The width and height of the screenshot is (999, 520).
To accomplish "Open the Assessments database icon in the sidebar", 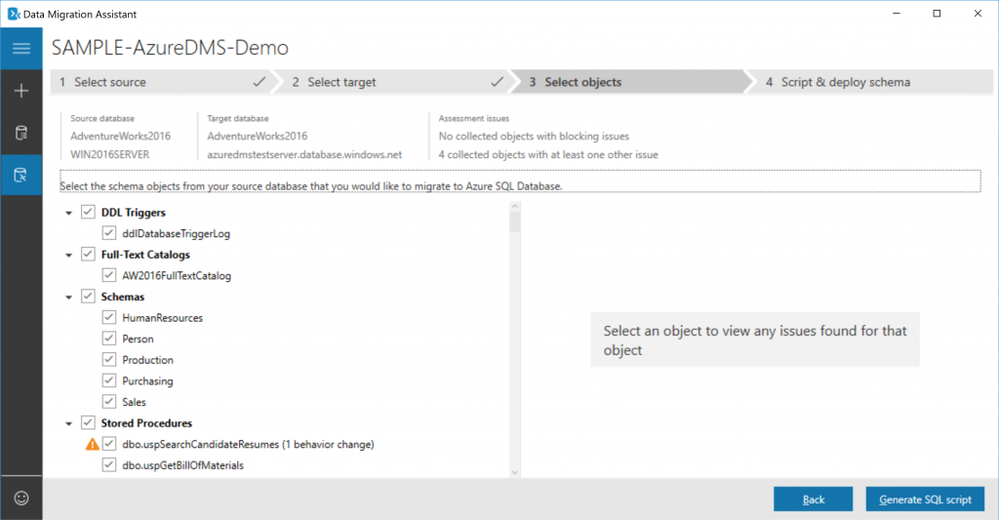I will pyautogui.click(x=21, y=133).
